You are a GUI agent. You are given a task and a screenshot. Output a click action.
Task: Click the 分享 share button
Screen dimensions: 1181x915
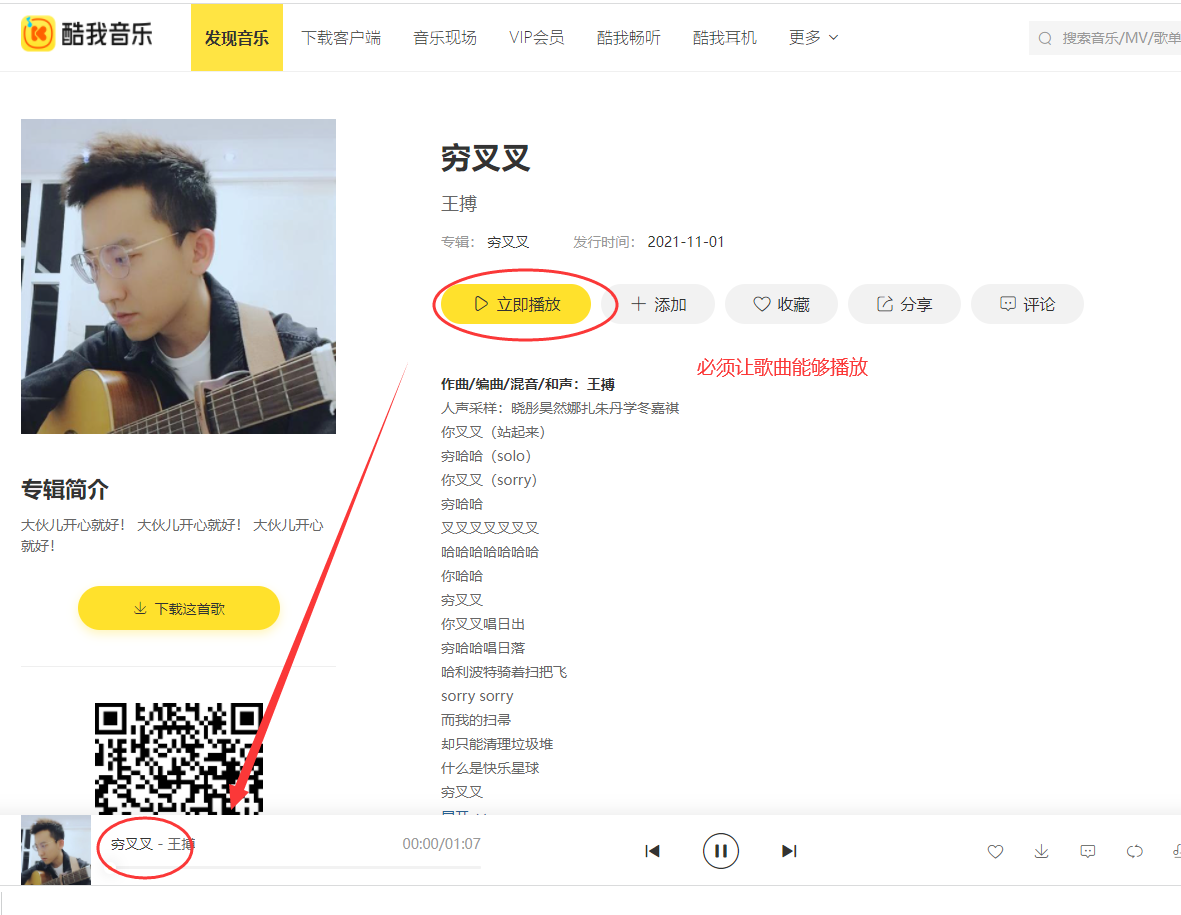tap(904, 304)
